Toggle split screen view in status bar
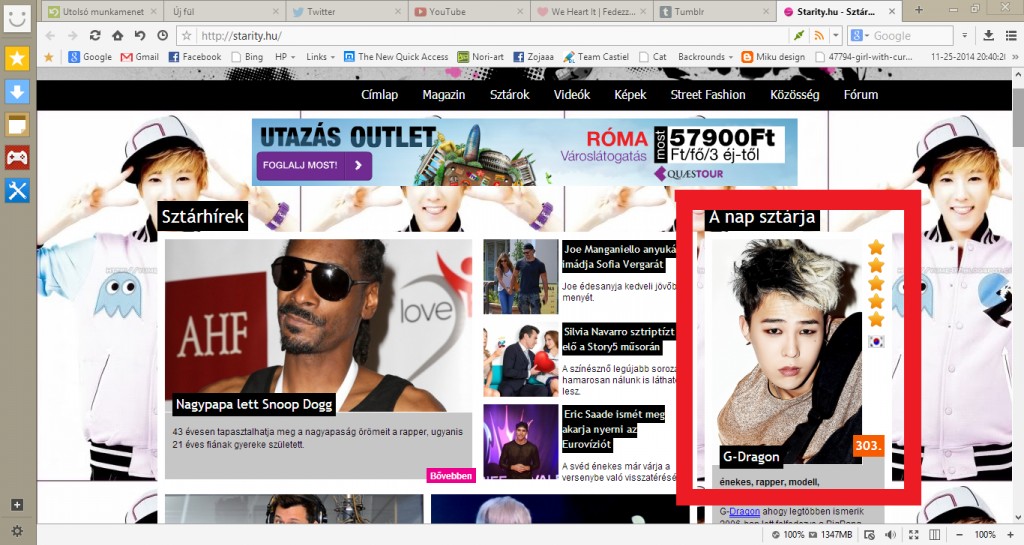Screen dimensions: 1024x545 tap(934, 535)
